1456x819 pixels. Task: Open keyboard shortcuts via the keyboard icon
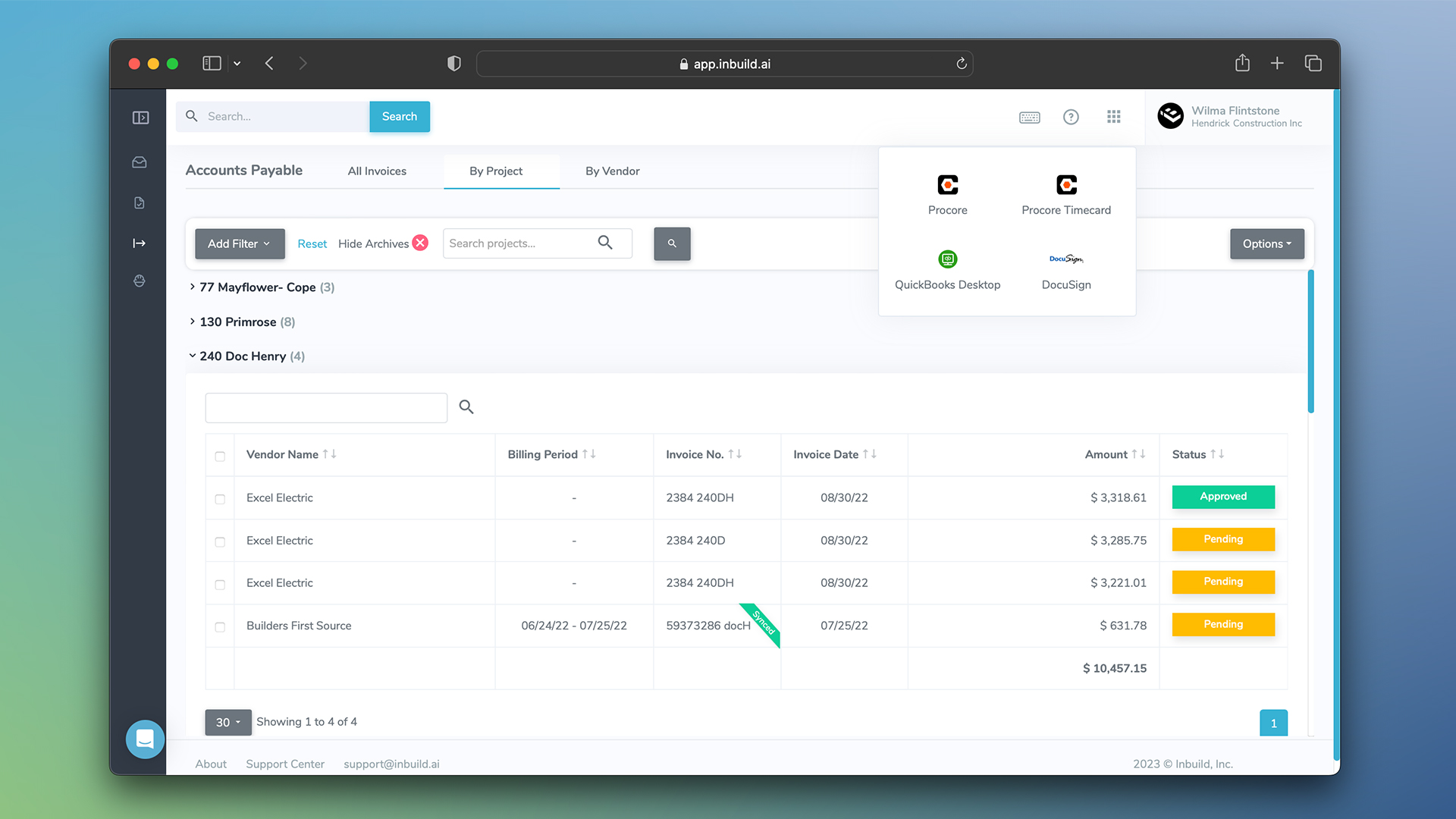[1029, 117]
